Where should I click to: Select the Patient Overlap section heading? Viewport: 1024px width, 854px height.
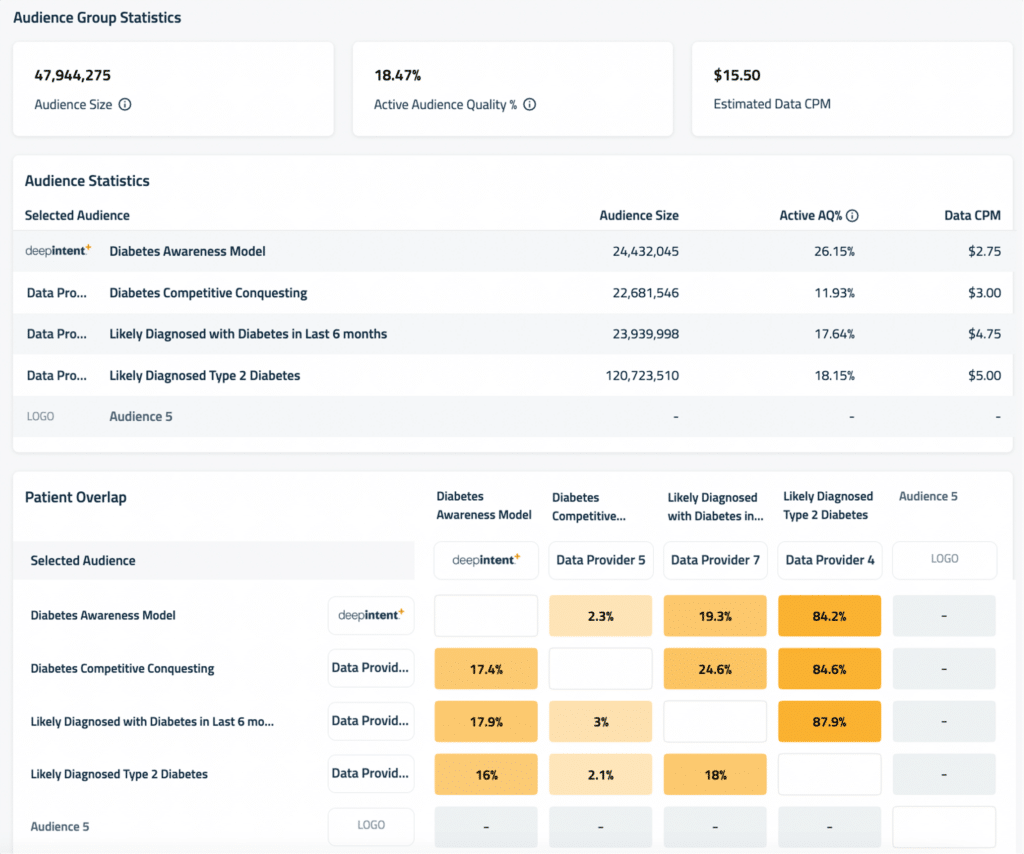pyautogui.click(x=76, y=498)
